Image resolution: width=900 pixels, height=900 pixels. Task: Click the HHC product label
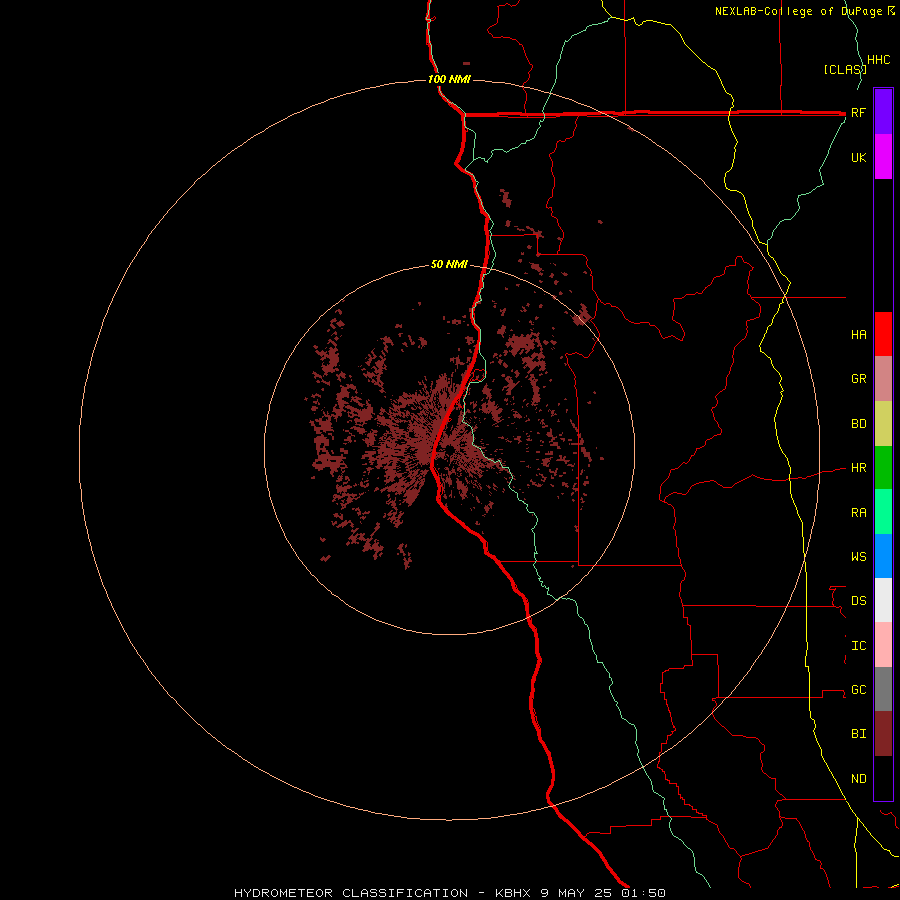click(x=879, y=60)
